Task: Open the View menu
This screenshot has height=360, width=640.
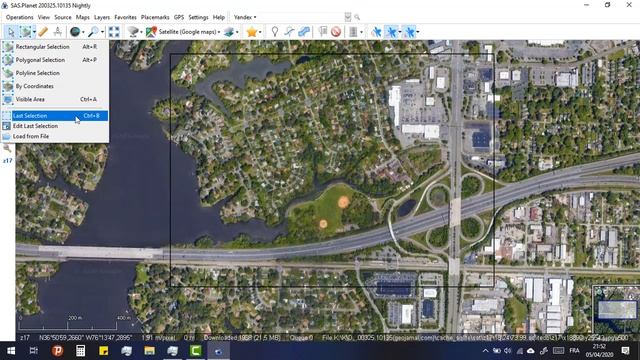Action: 44,17
